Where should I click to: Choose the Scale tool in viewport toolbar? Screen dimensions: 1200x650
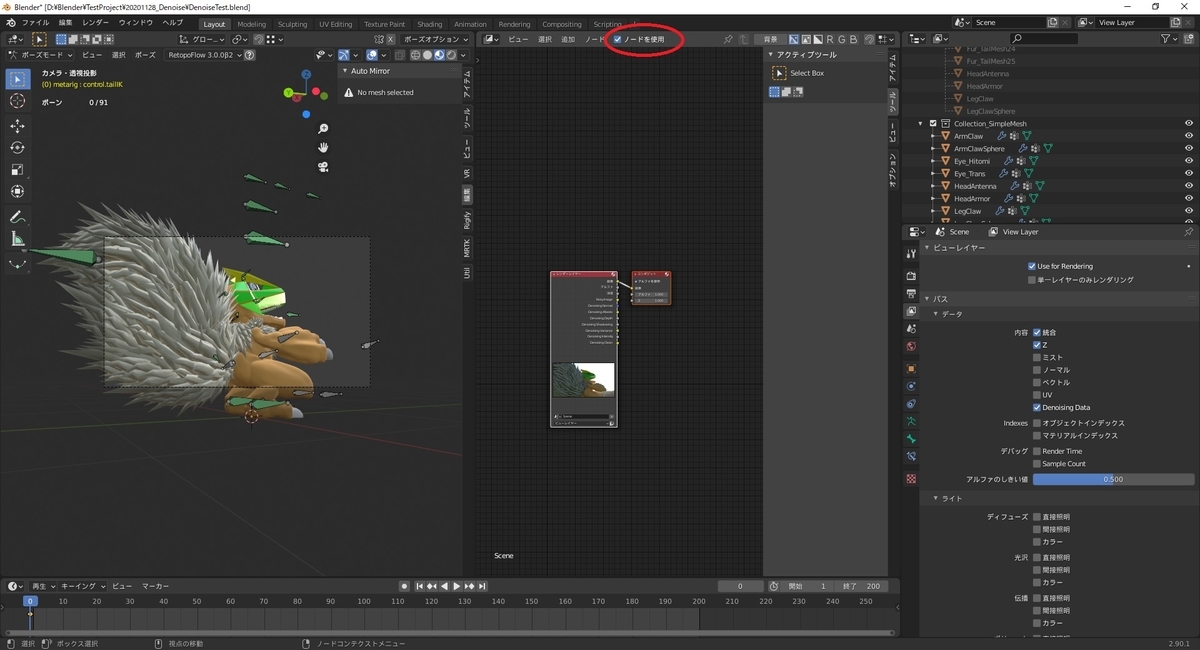click(18, 170)
